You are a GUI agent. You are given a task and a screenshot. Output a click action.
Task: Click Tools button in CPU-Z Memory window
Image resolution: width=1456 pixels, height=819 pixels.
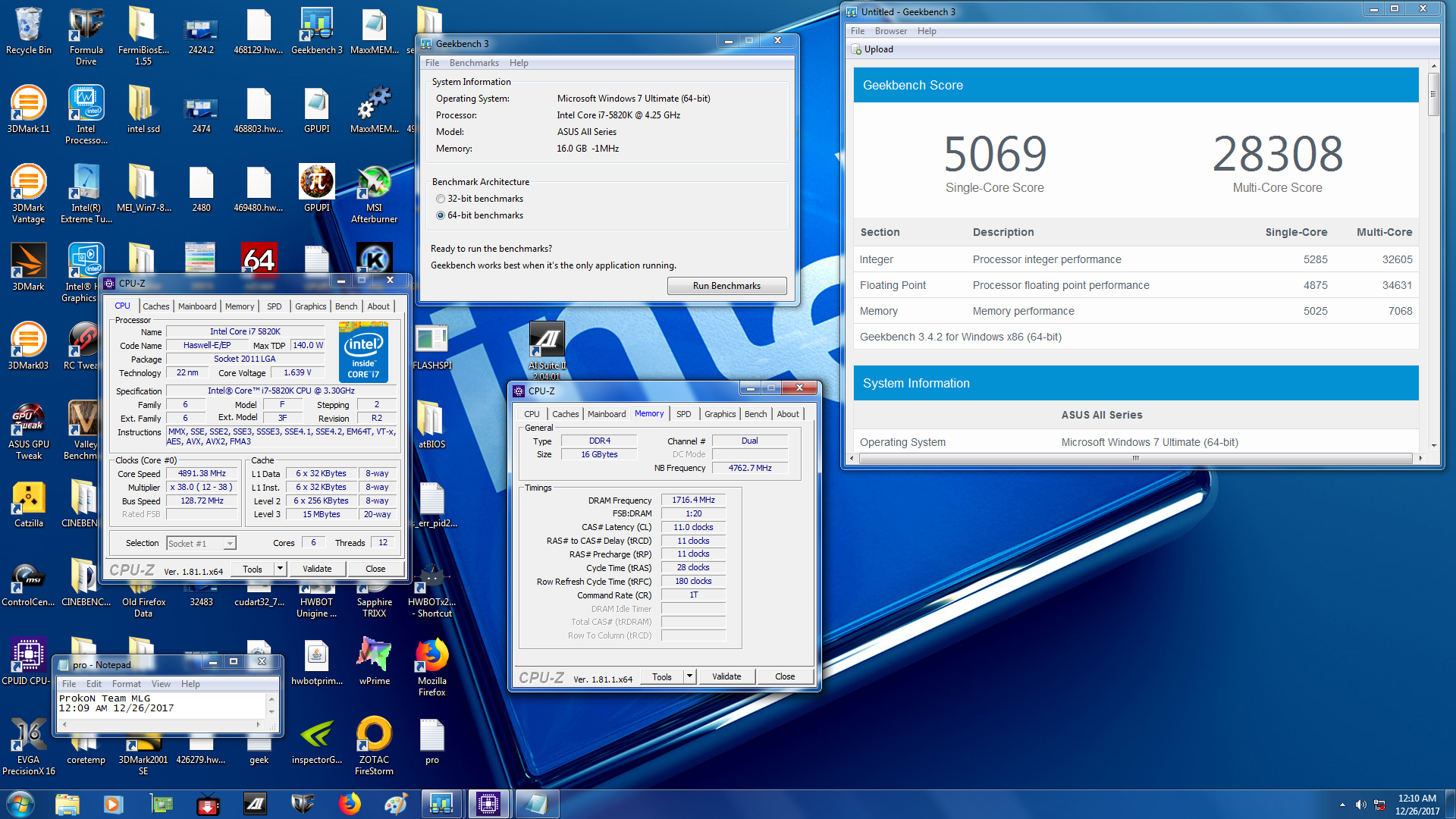(x=662, y=676)
